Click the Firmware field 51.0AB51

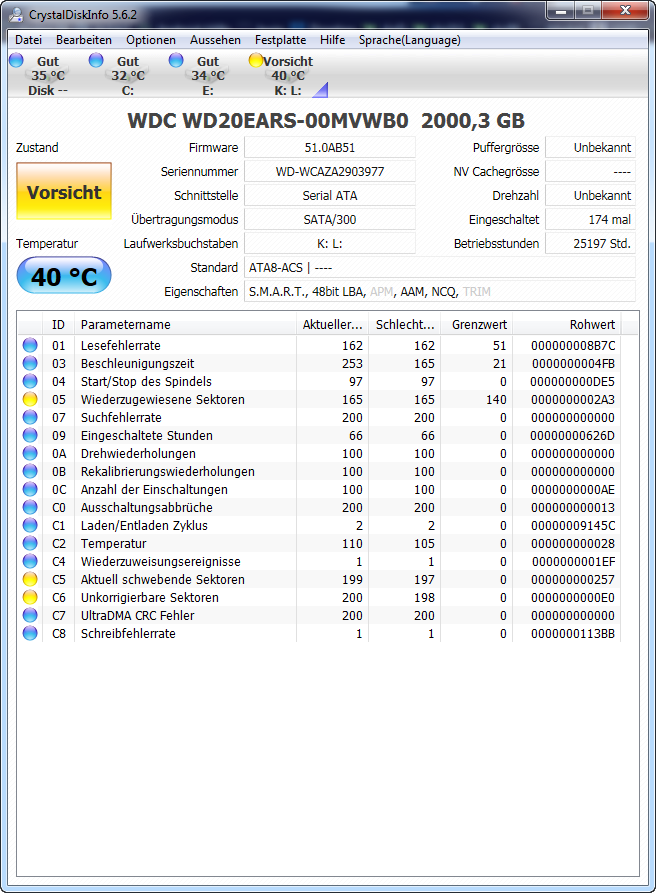click(330, 148)
